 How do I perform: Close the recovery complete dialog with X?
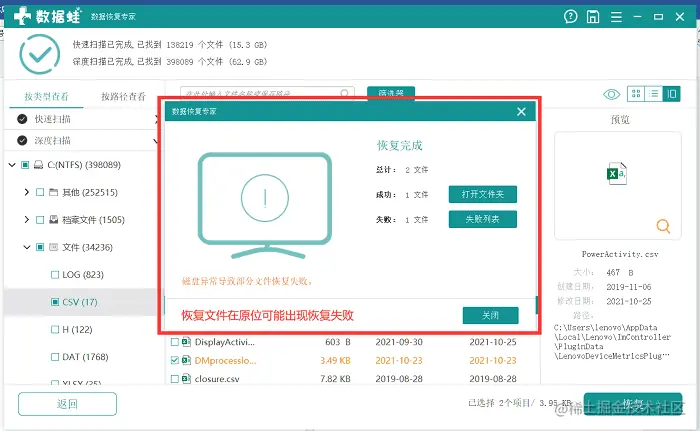(521, 112)
